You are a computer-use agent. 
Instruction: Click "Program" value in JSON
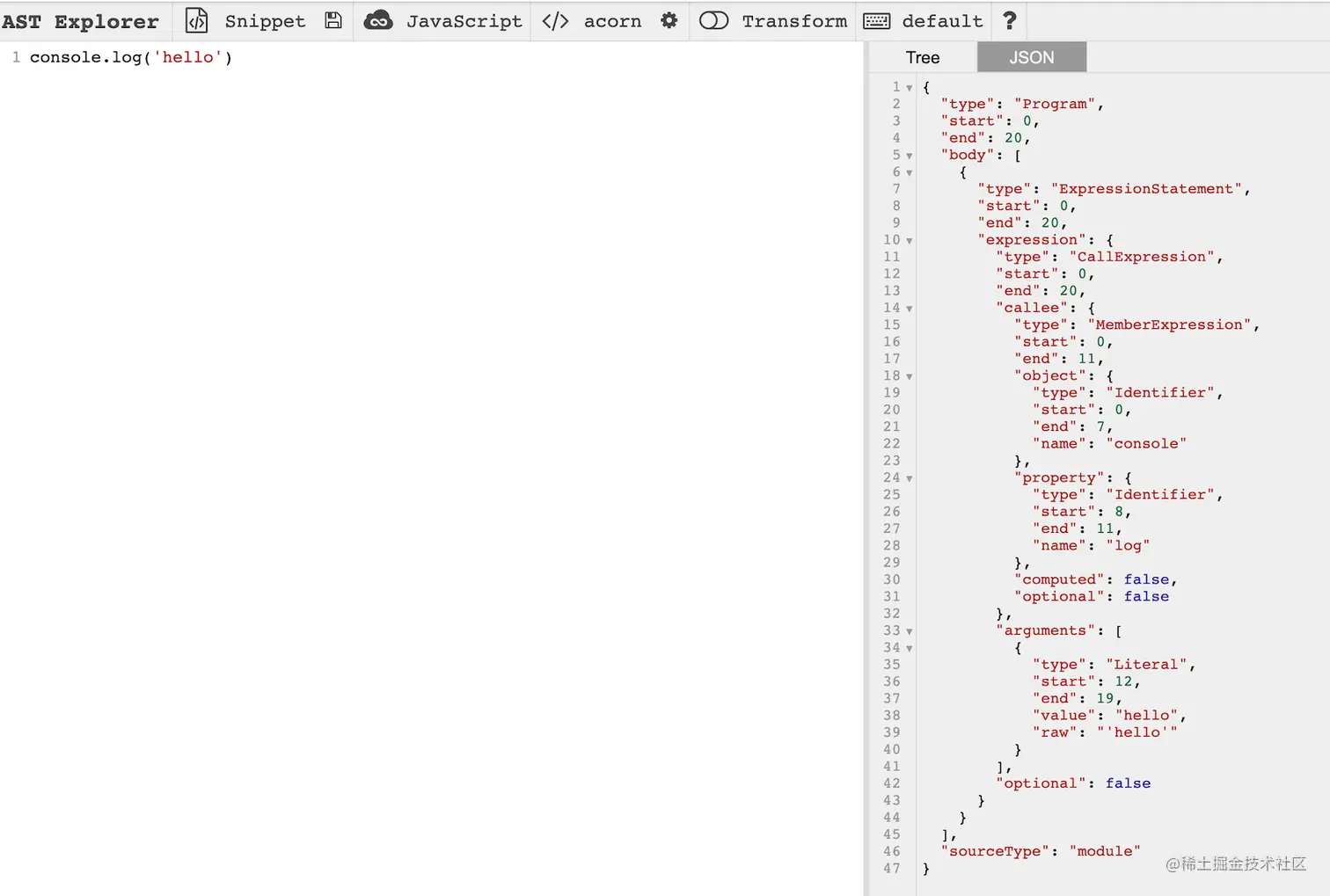(1055, 104)
